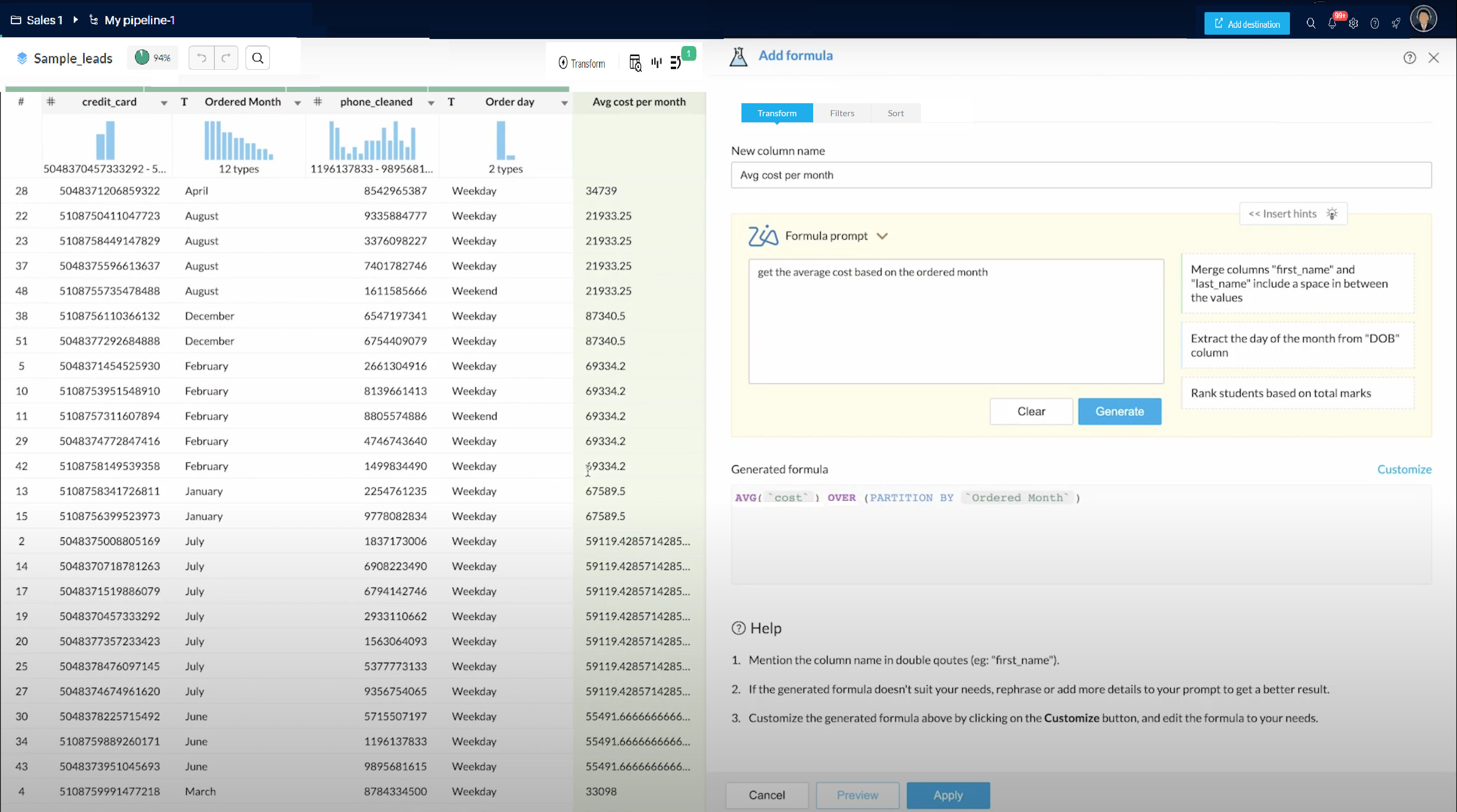Open the dataset search magnifier icon
1457x812 pixels.
tap(257, 58)
